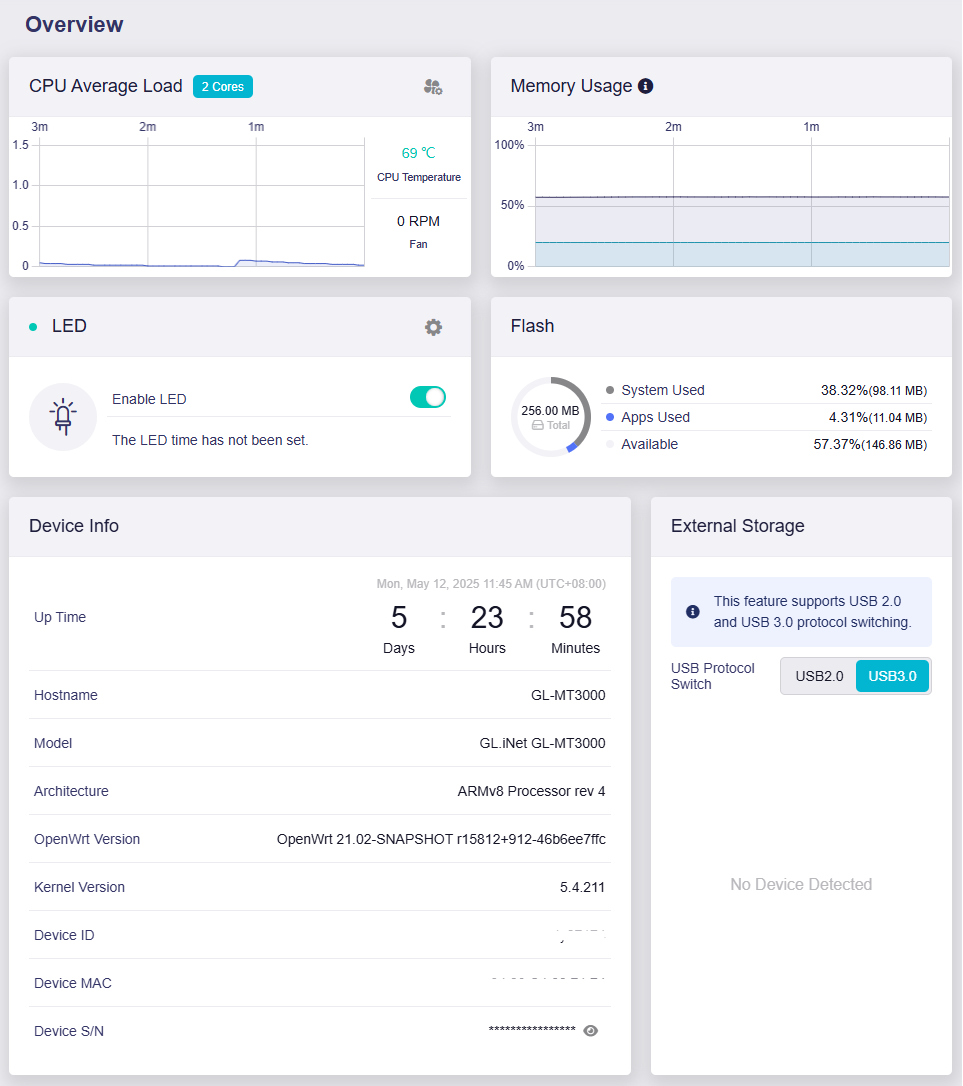Screen dimensions: 963x1086
Task: Click the masked Device S/N asterisks
Action: pos(532,1031)
